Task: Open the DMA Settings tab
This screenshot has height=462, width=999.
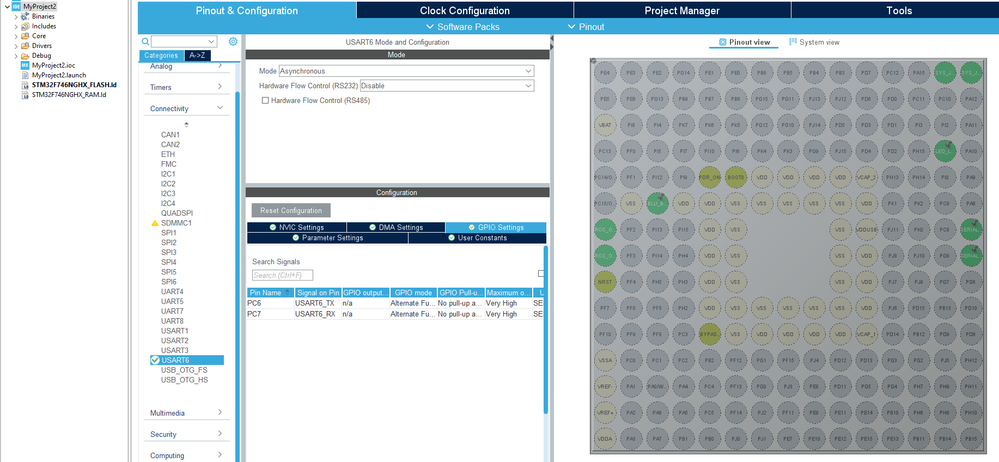Action: (x=396, y=227)
